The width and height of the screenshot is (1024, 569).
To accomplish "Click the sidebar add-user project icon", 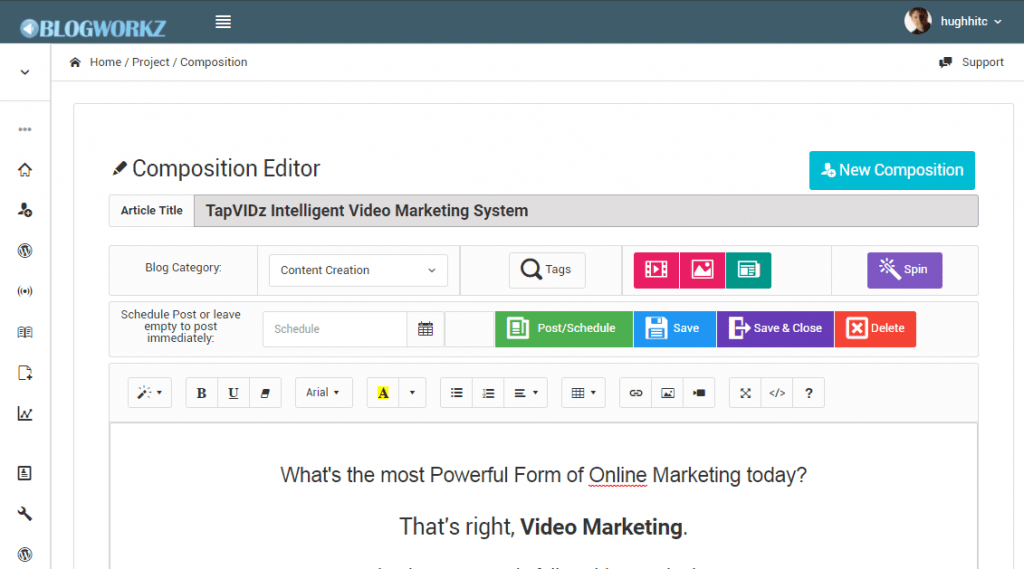I will click(x=25, y=210).
